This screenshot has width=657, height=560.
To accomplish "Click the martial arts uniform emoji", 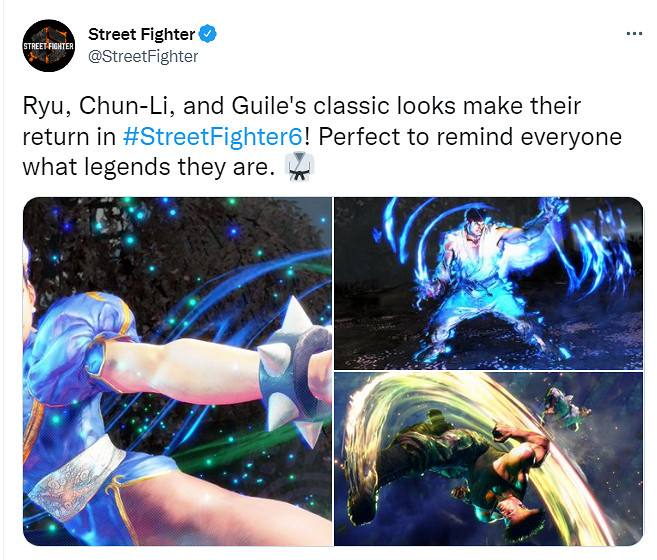I will click(299, 167).
